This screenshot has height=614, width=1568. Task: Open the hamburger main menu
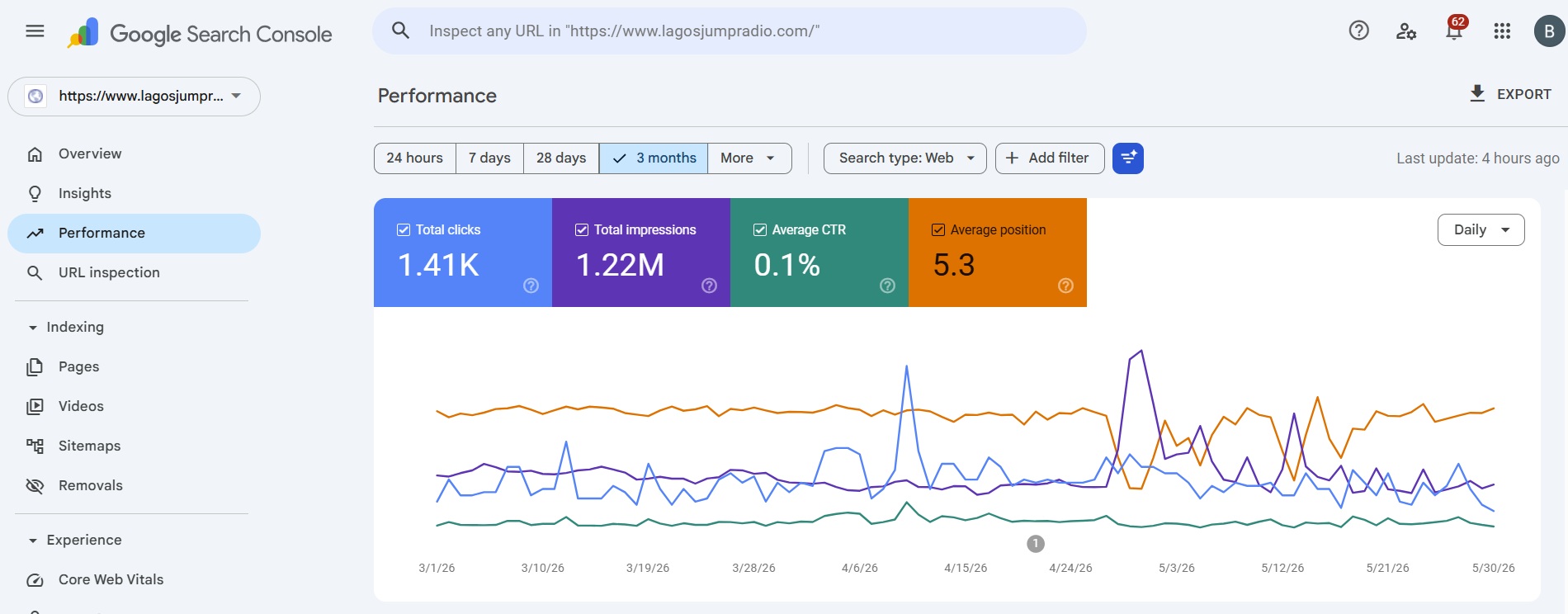35,31
